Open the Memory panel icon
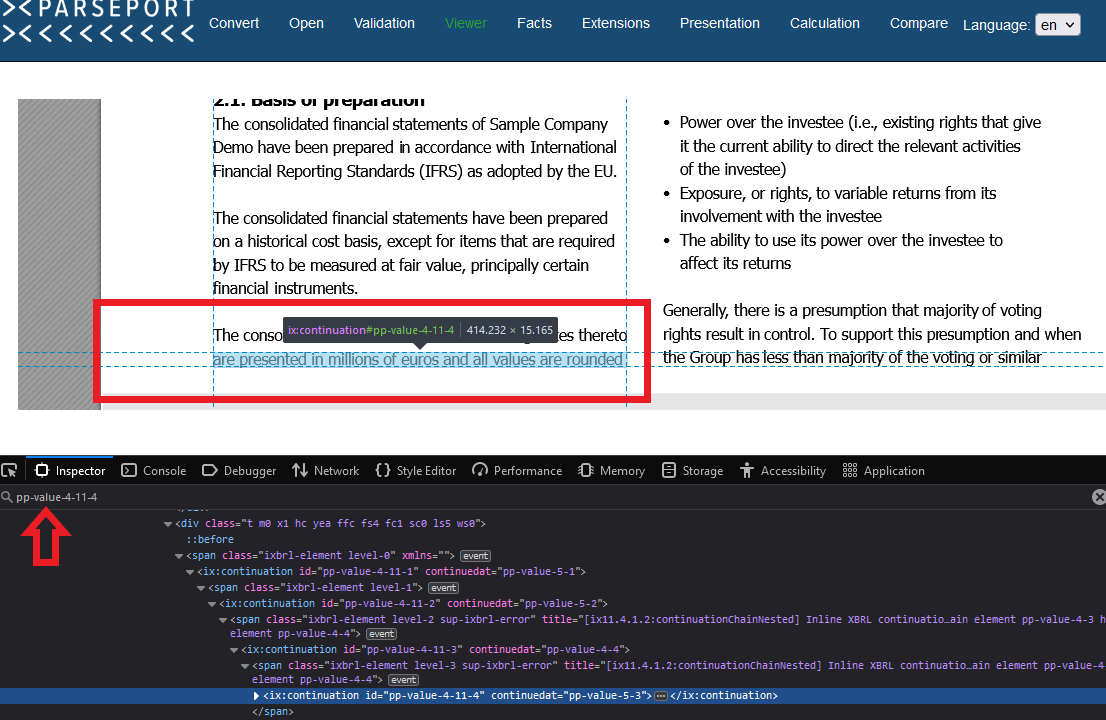1106x720 pixels. click(x=584, y=470)
